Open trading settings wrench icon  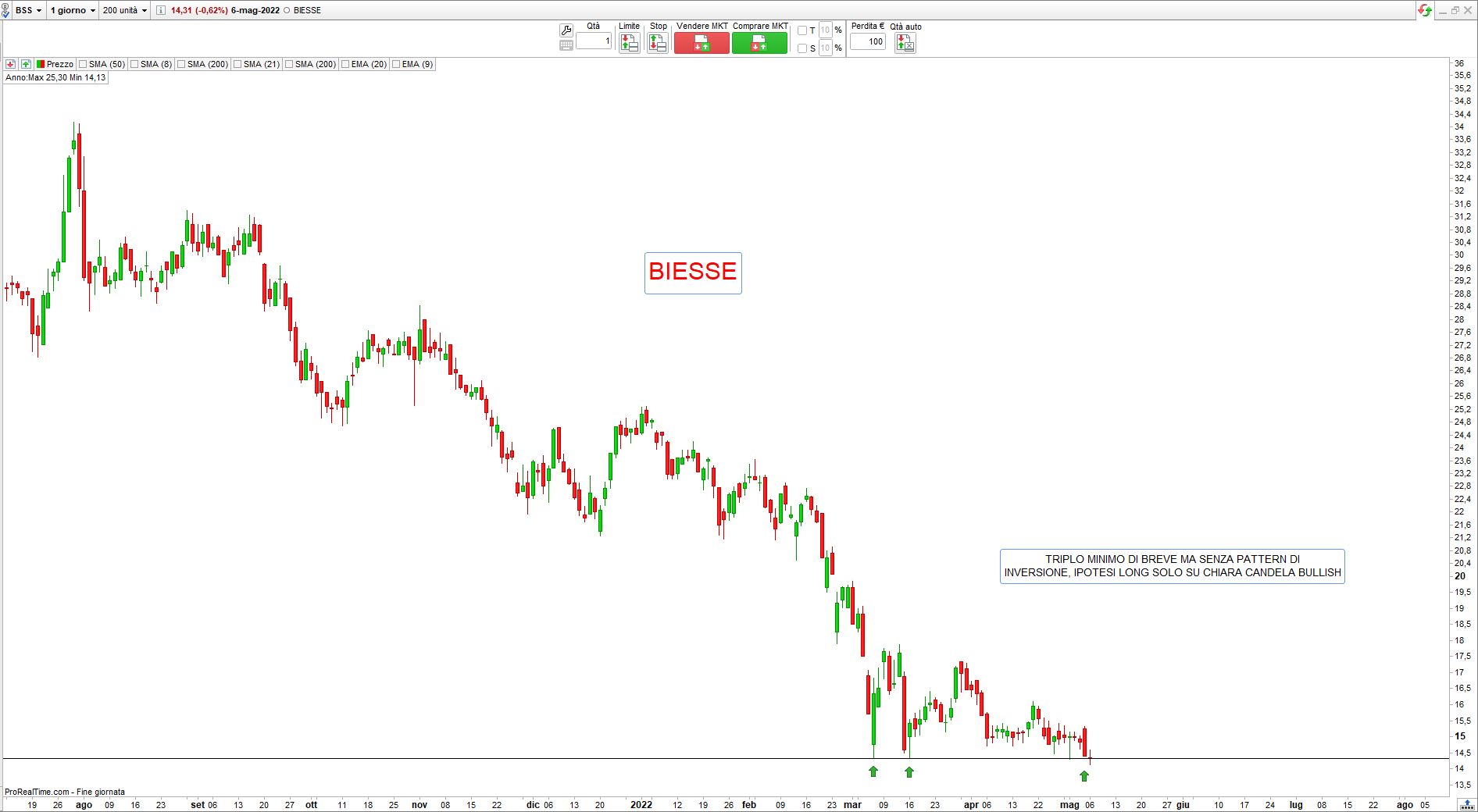(x=566, y=30)
